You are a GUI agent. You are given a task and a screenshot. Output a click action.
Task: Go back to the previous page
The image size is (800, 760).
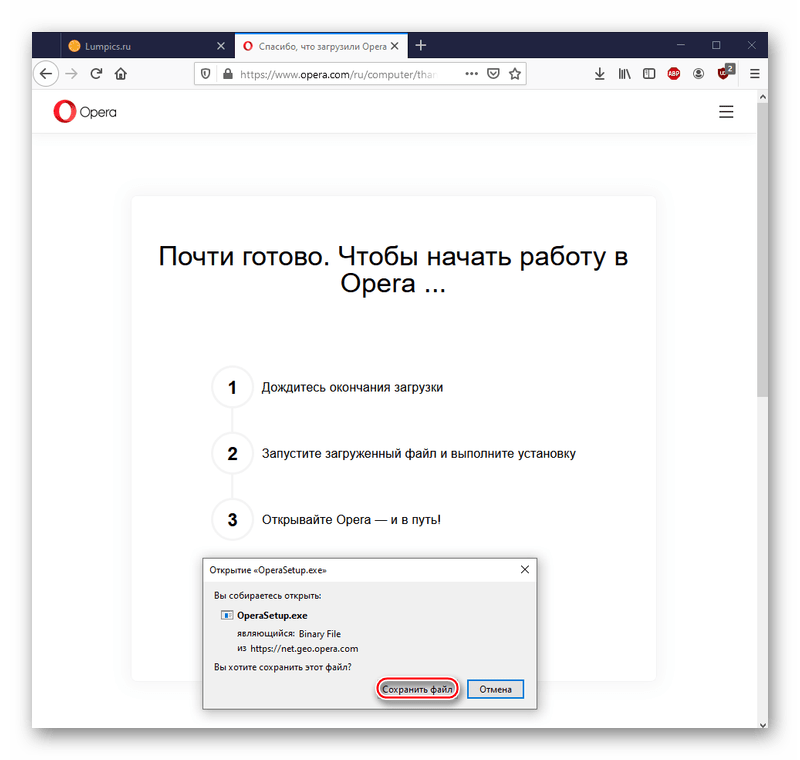point(46,74)
